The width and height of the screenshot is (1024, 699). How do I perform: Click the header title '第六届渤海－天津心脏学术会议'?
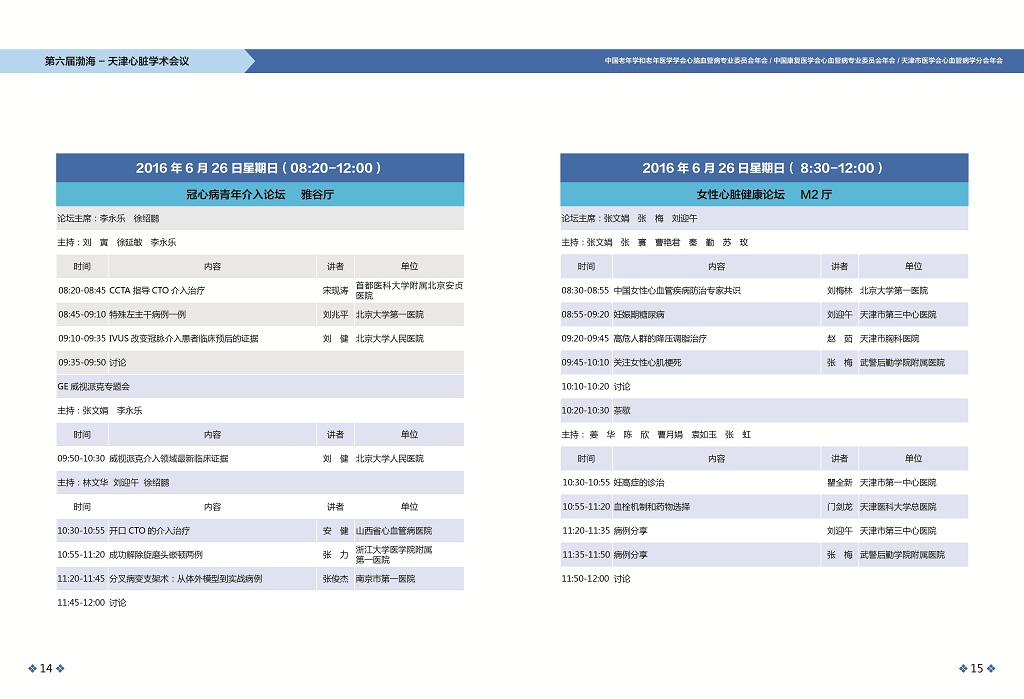click(x=117, y=61)
